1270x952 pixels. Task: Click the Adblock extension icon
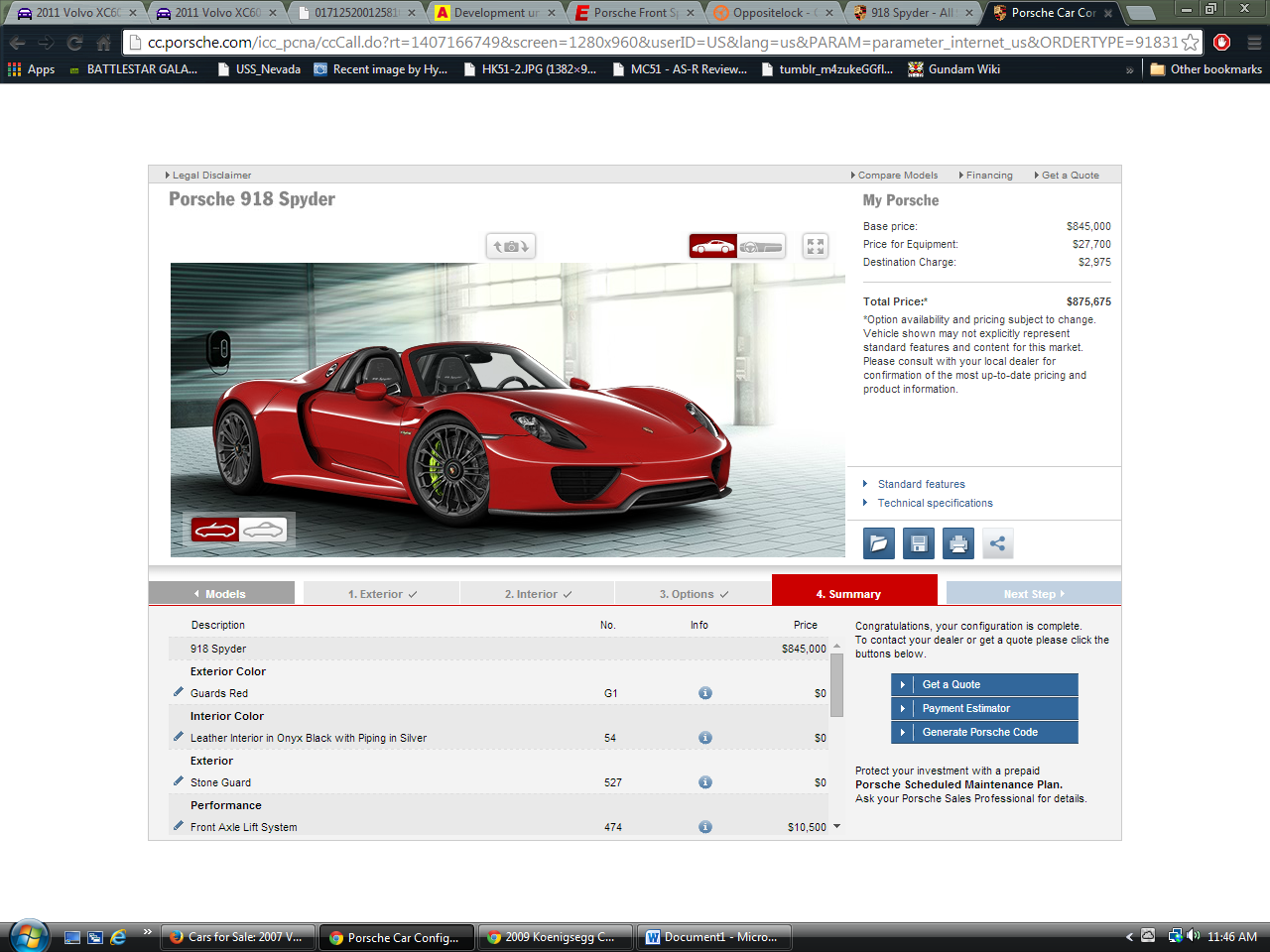coord(1222,43)
